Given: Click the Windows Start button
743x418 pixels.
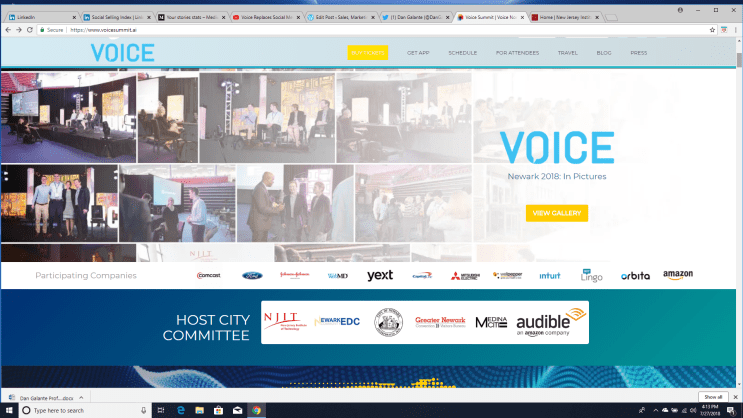Looking at the screenshot, I should [x=8, y=410].
